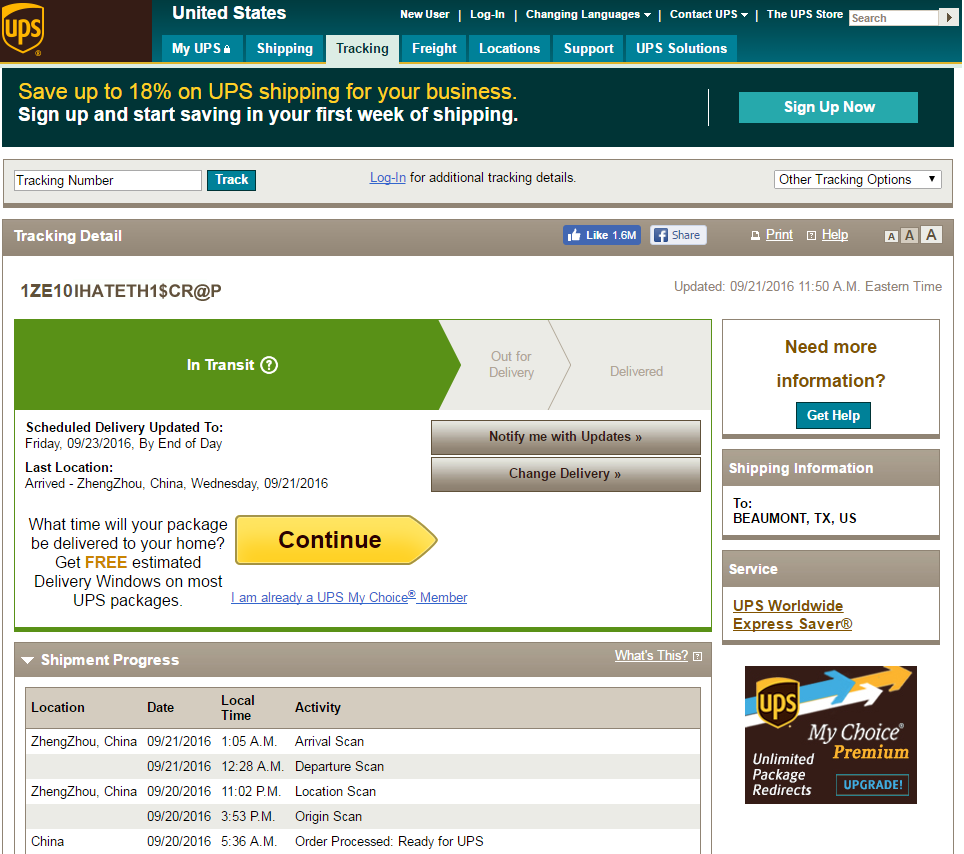Collapse the Shipment Progress section triangle
The width and height of the screenshot is (964, 854).
27,660
